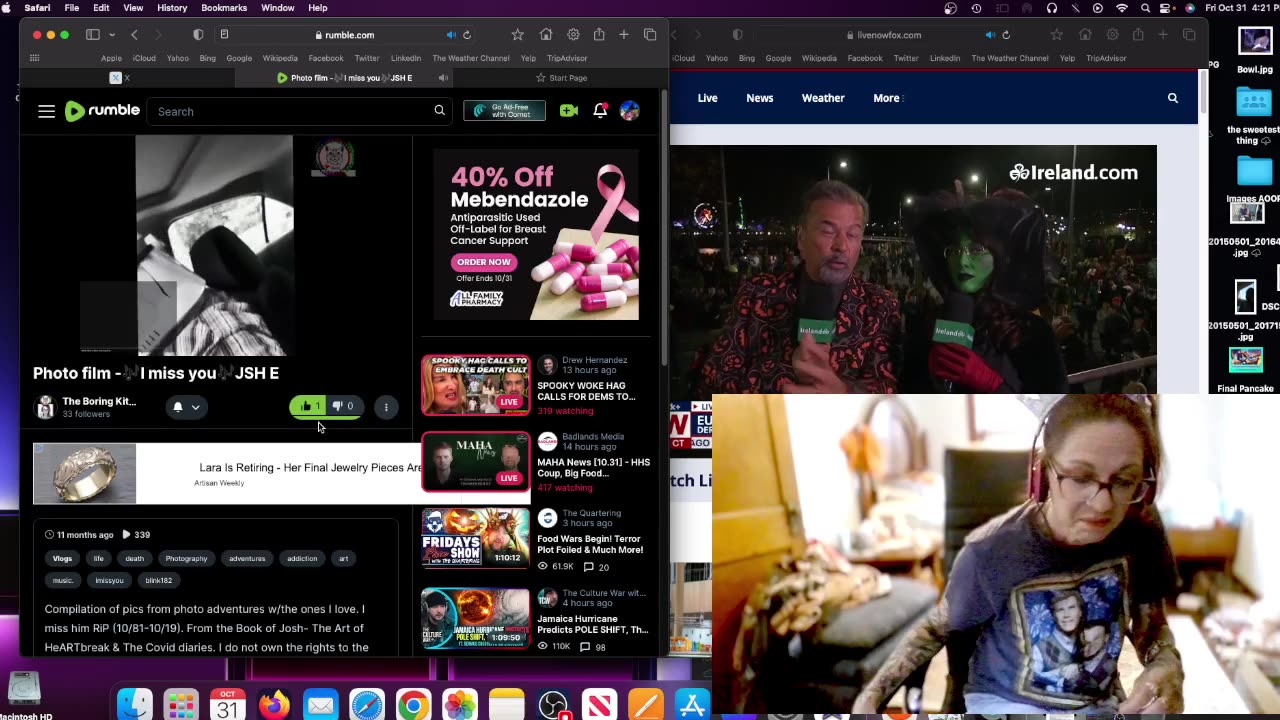Open the sidebar dropdown arrow in Safari toolbar
Screen dimensions: 1280x720
(111, 35)
